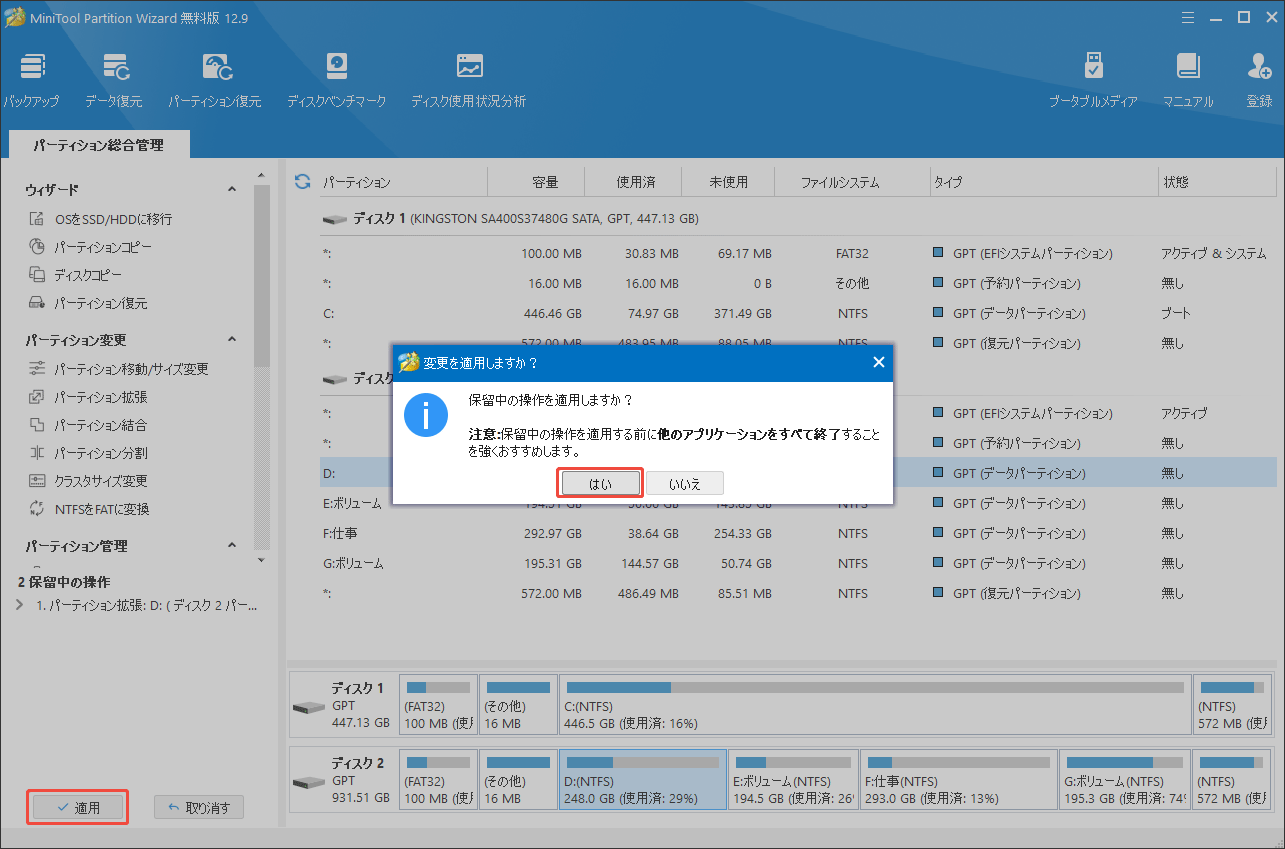Select C:(NTFS) 446.5 GB block in disk map
The height and width of the screenshot is (849, 1285).
point(875,706)
